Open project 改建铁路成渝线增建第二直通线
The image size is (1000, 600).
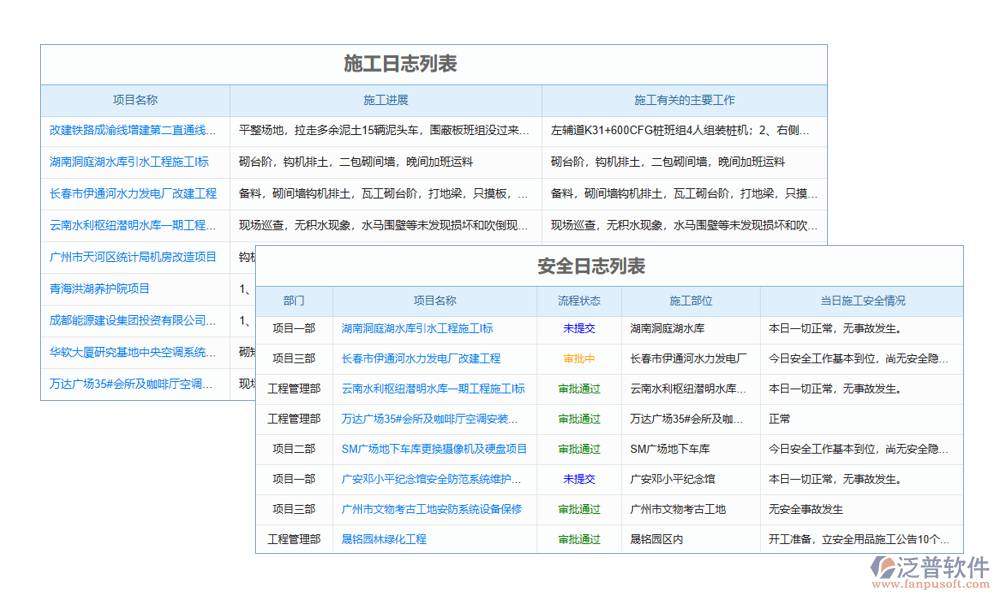(130, 130)
